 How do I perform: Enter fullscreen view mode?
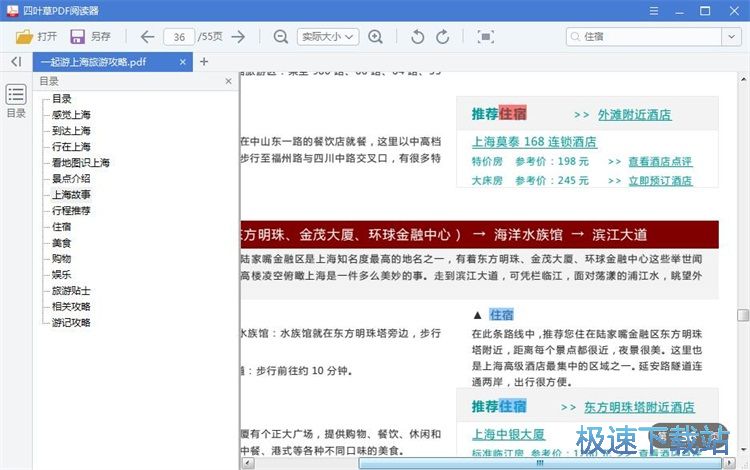coord(485,37)
